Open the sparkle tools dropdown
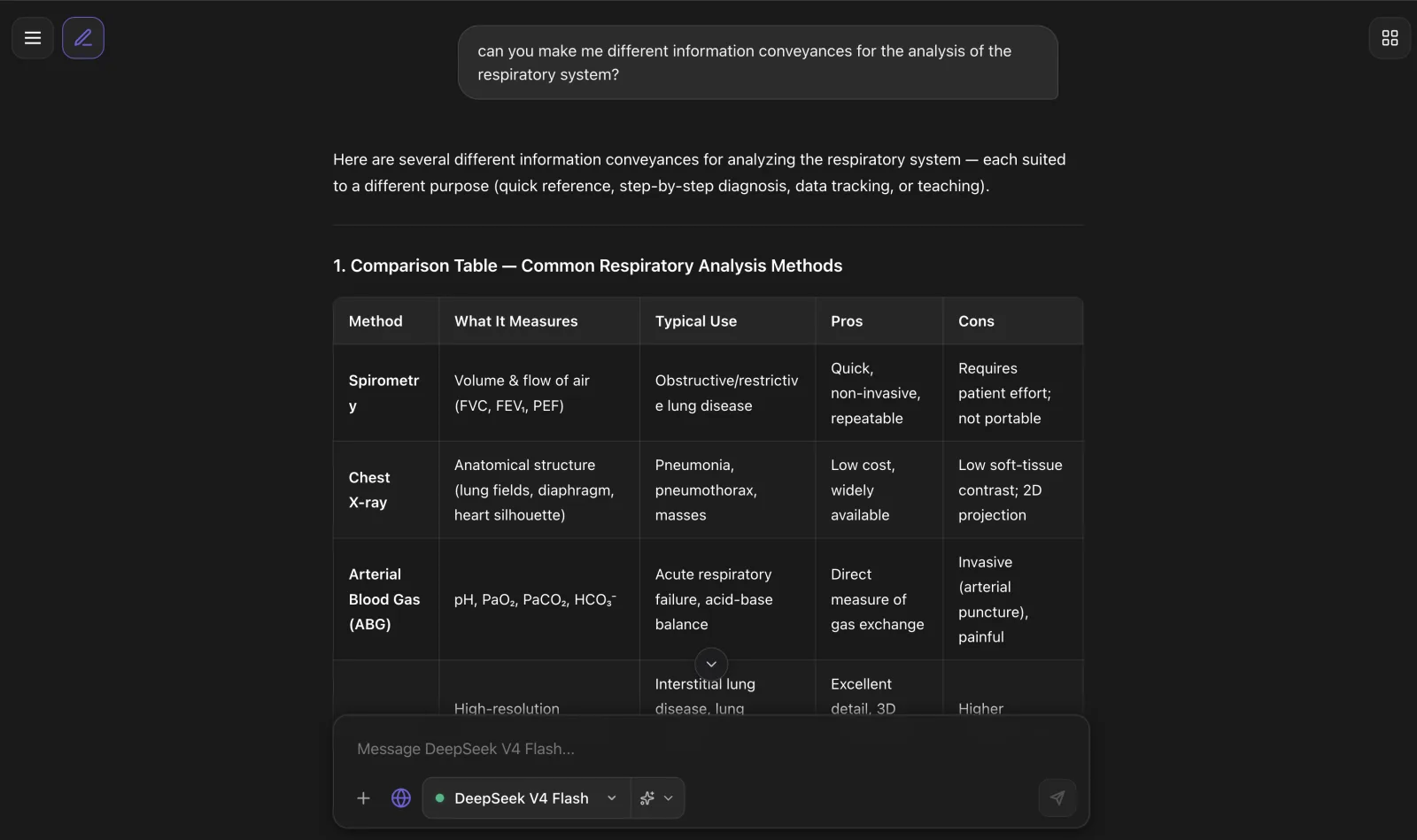The image size is (1417, 840). click(657, 798)
